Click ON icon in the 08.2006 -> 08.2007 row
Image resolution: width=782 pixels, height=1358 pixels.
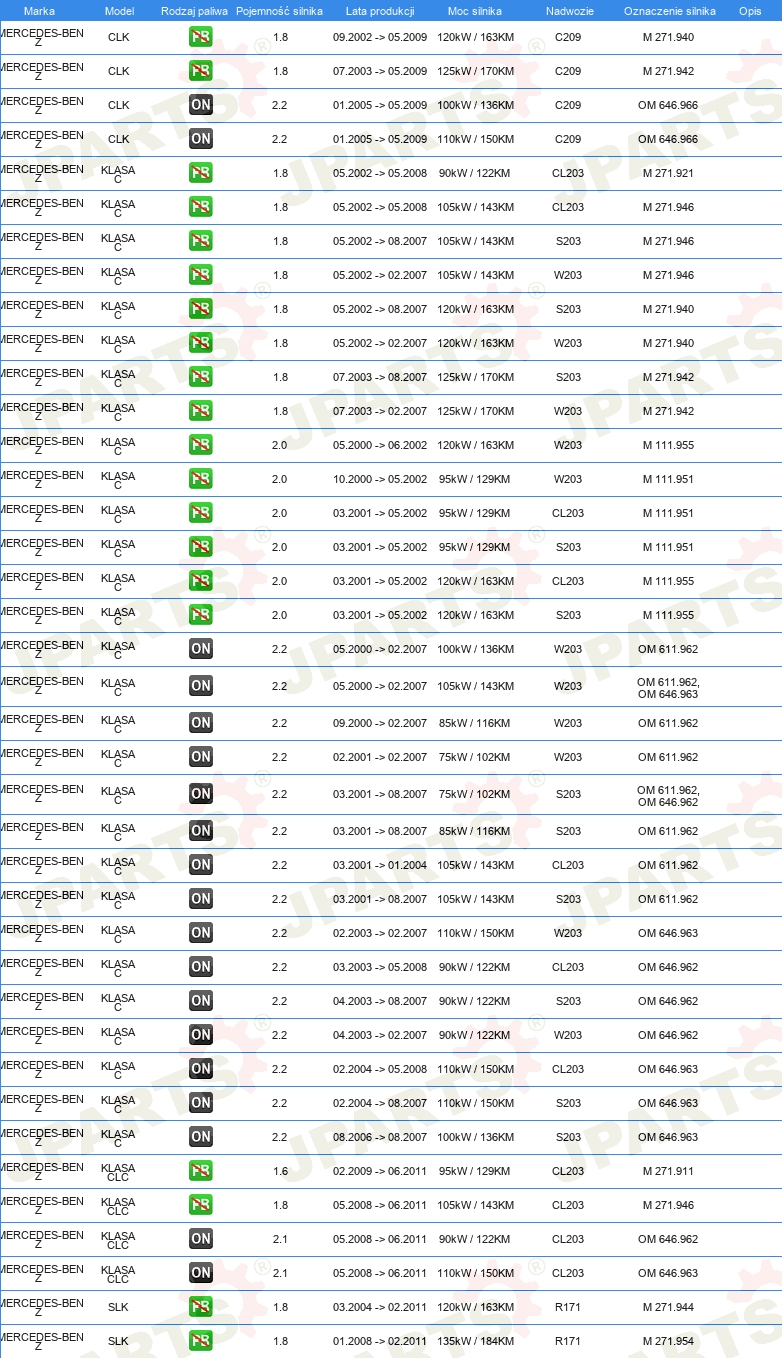[x=201, y=1137]
